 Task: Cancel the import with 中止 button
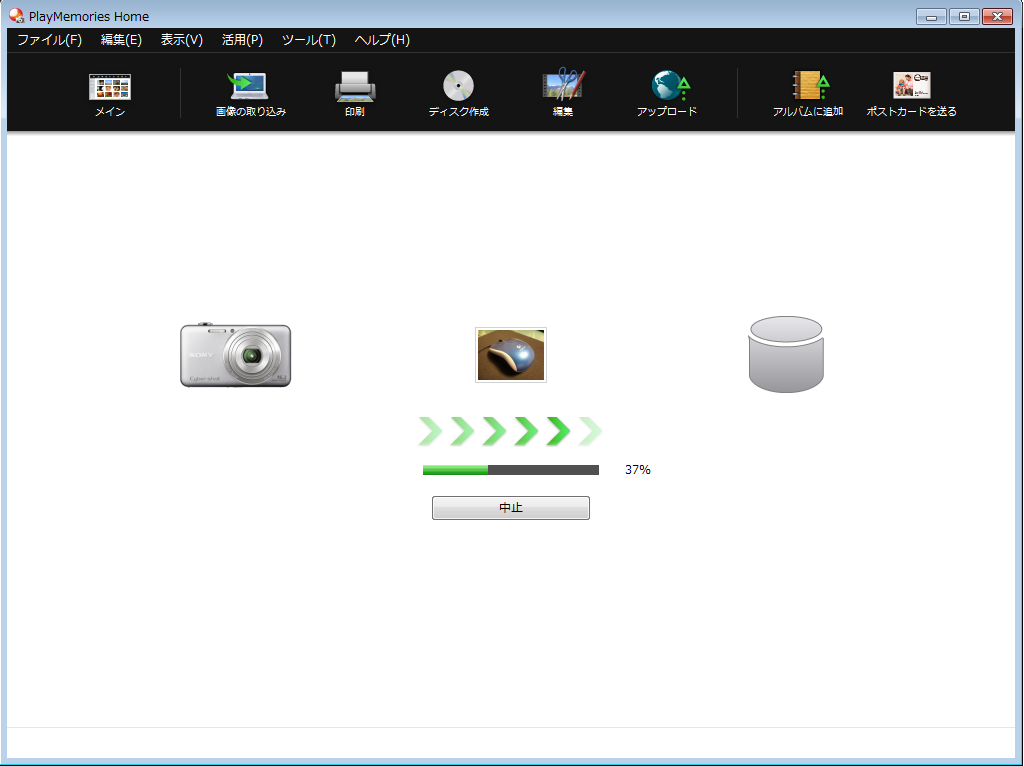(511, 508)
